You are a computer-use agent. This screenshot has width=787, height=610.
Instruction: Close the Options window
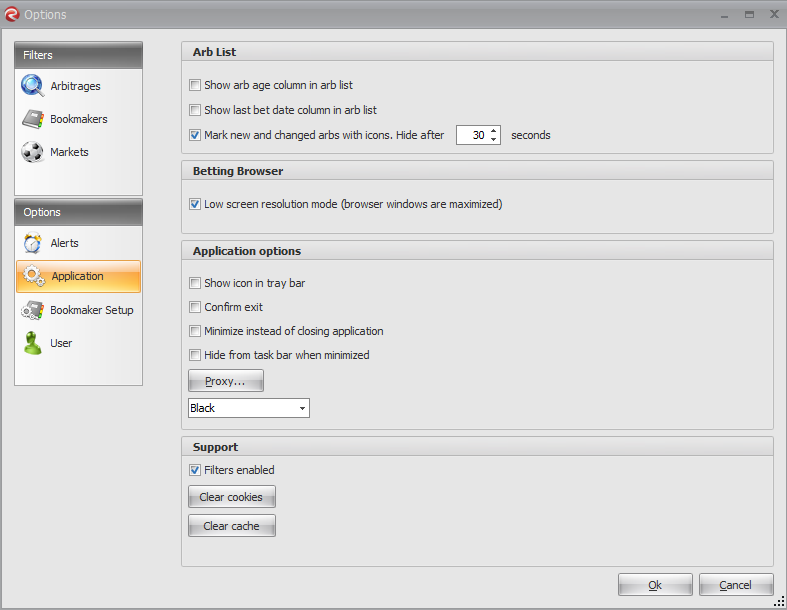coord(774,14)
